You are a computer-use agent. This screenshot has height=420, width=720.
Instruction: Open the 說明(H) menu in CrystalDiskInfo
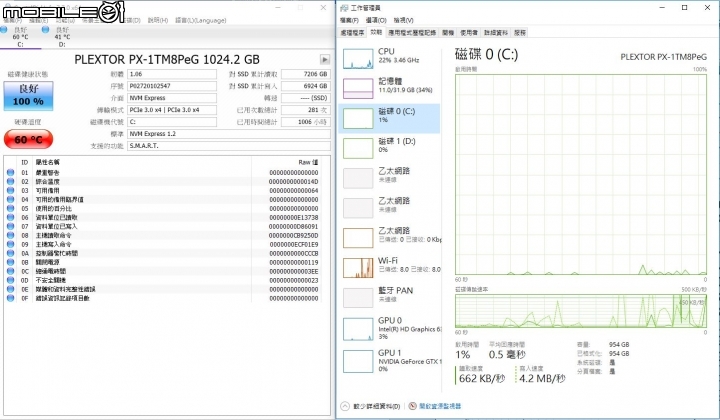tap(158, 20)
